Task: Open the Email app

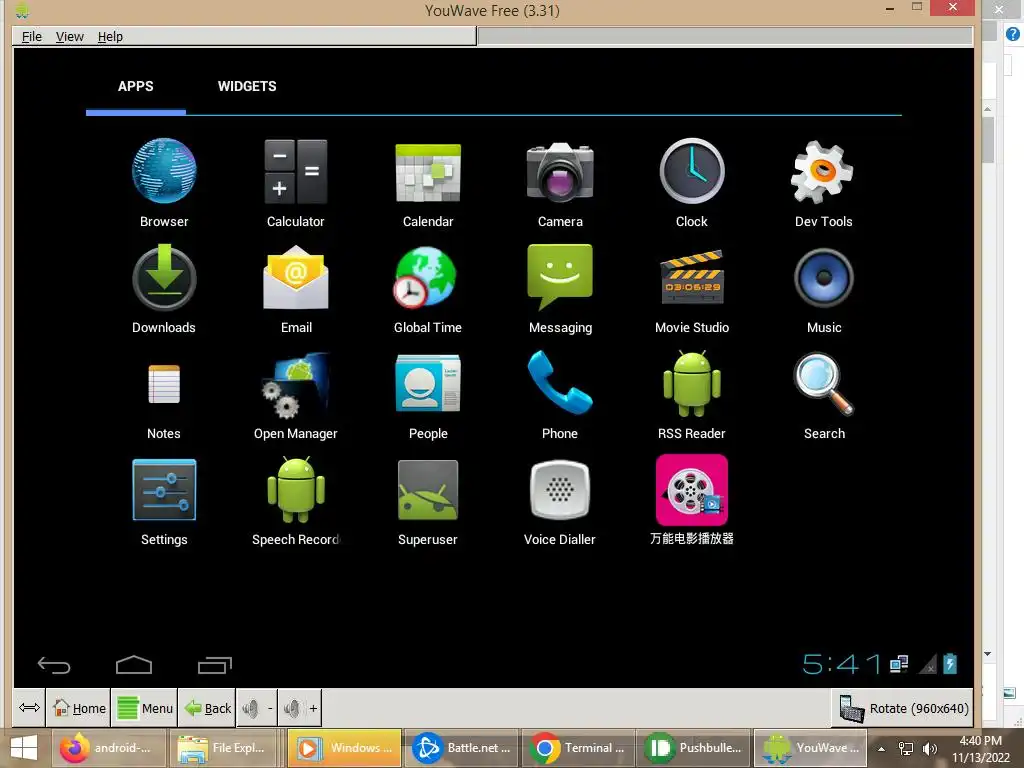Action: pyautogui.click(x=296, y=289)
